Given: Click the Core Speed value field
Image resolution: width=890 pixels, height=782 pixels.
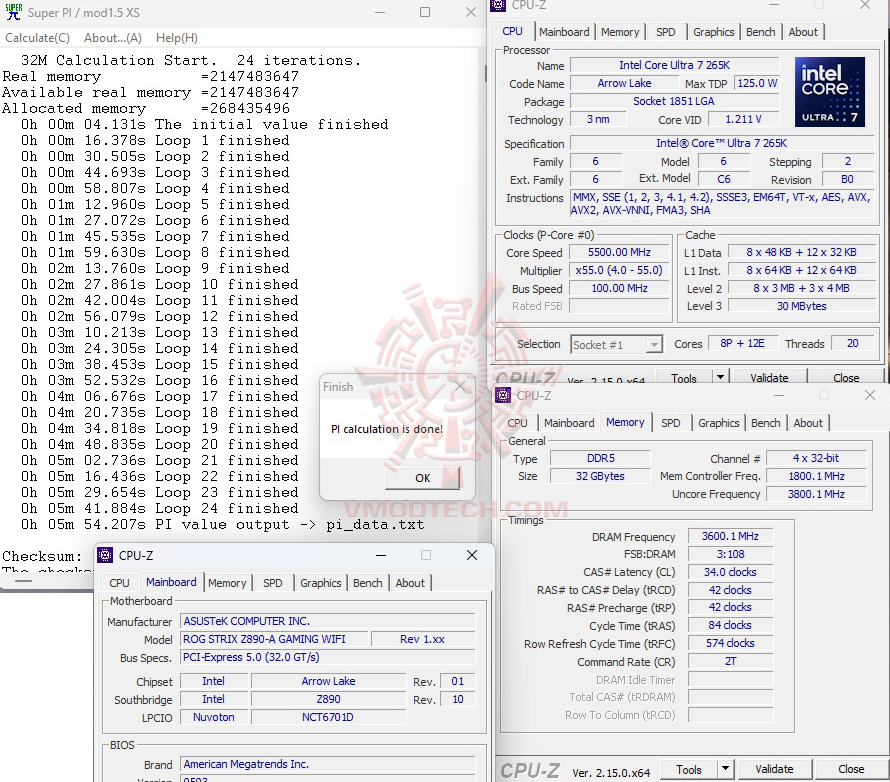Looking at the screenshot, I should click(618, 251).
